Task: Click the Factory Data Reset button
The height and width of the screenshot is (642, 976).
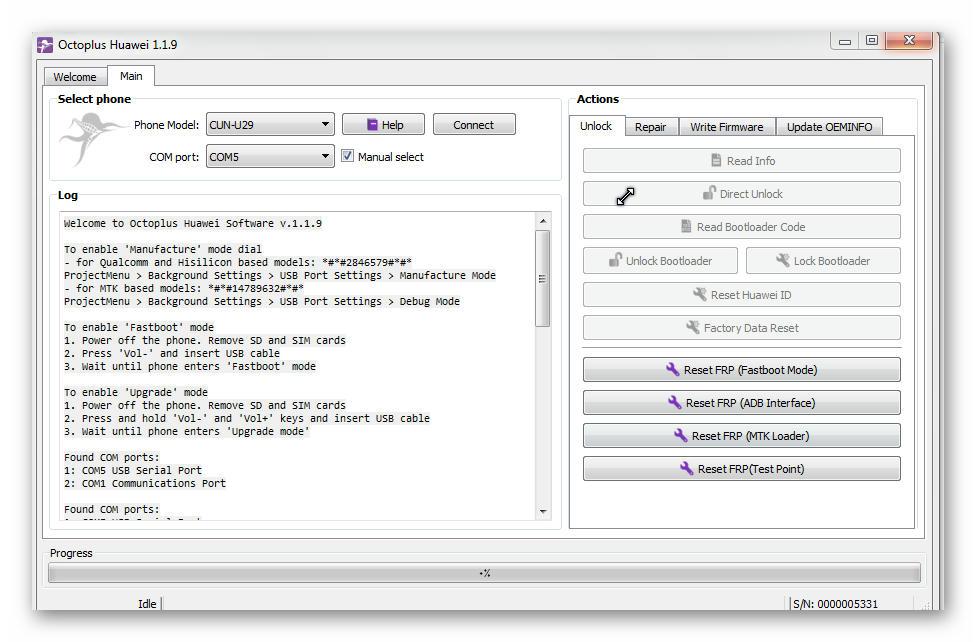Action: (741, 328)
